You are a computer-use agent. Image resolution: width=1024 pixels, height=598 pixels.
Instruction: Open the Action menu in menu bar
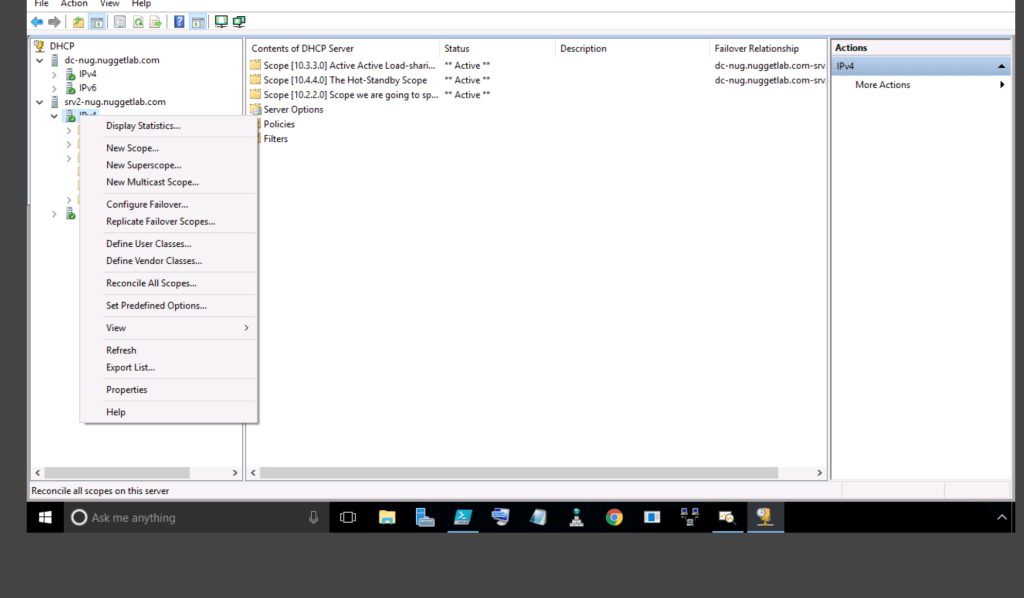[x=74, y=4]
